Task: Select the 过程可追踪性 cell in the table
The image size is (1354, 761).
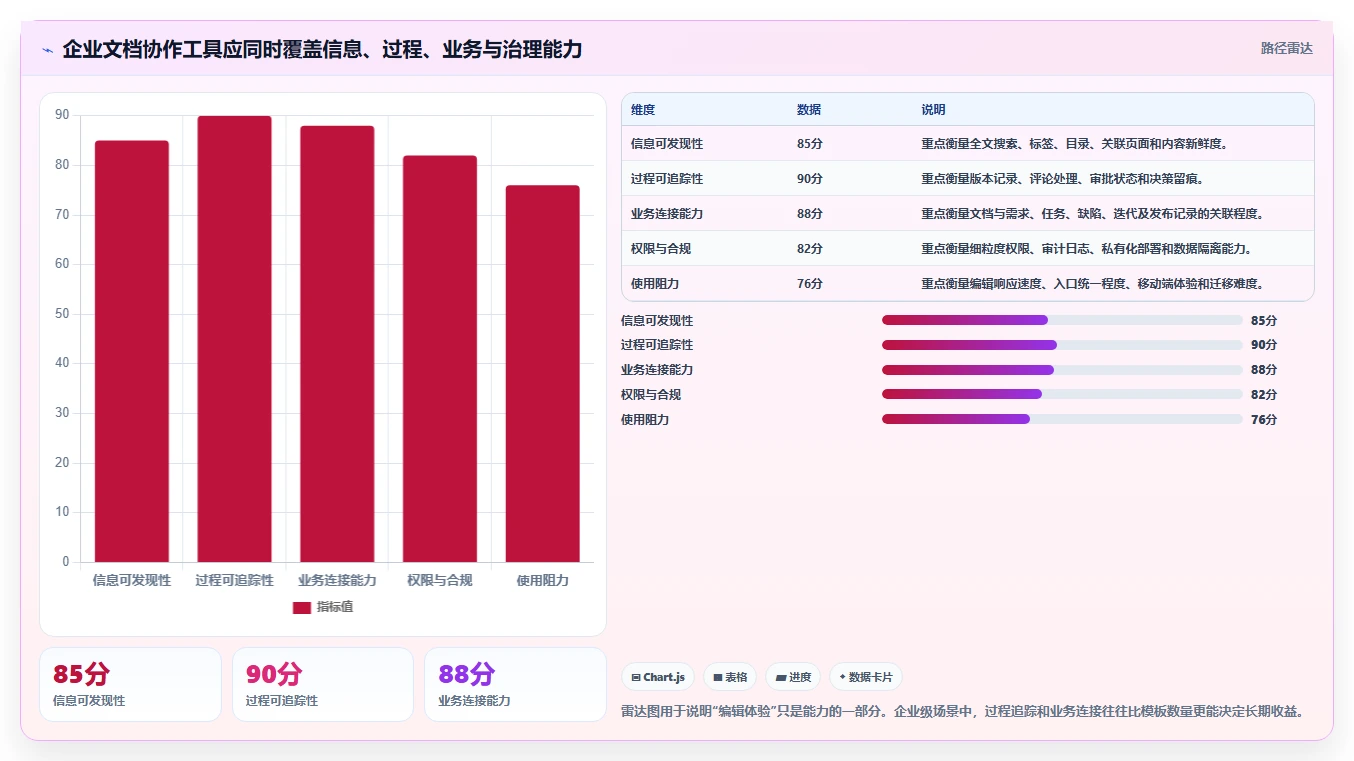Action: 667,179
